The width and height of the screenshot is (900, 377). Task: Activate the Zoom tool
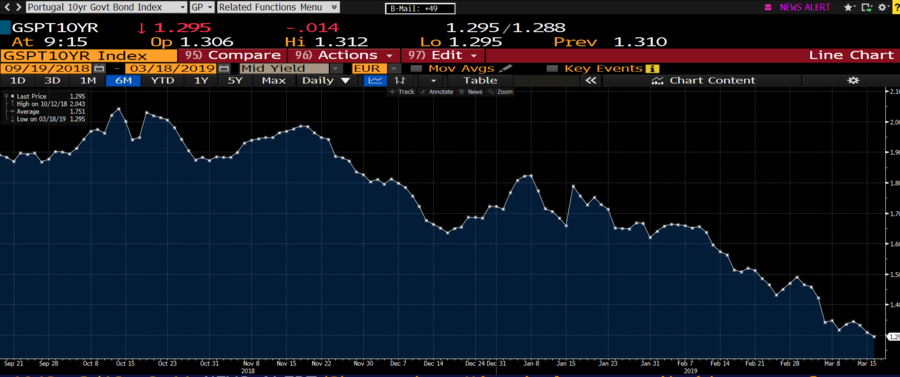501,92
